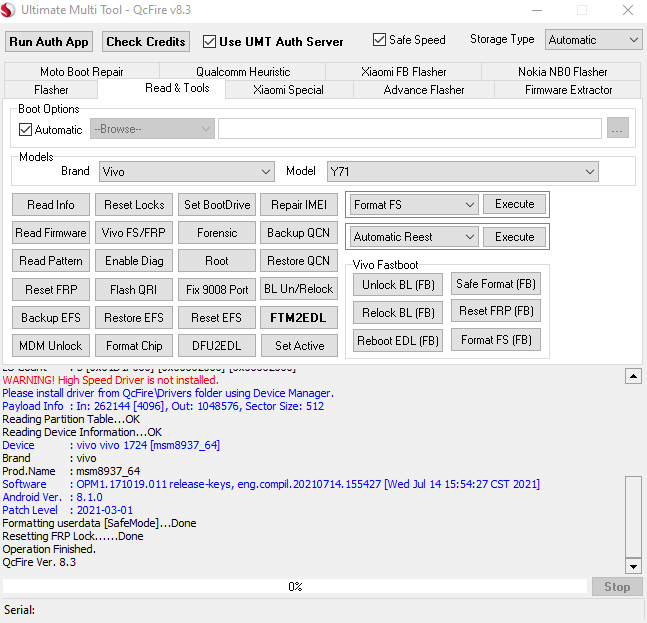This screenshot has width=647, height=623.
Task: Click Flash QRI button
Action: [x=134, y=290]
